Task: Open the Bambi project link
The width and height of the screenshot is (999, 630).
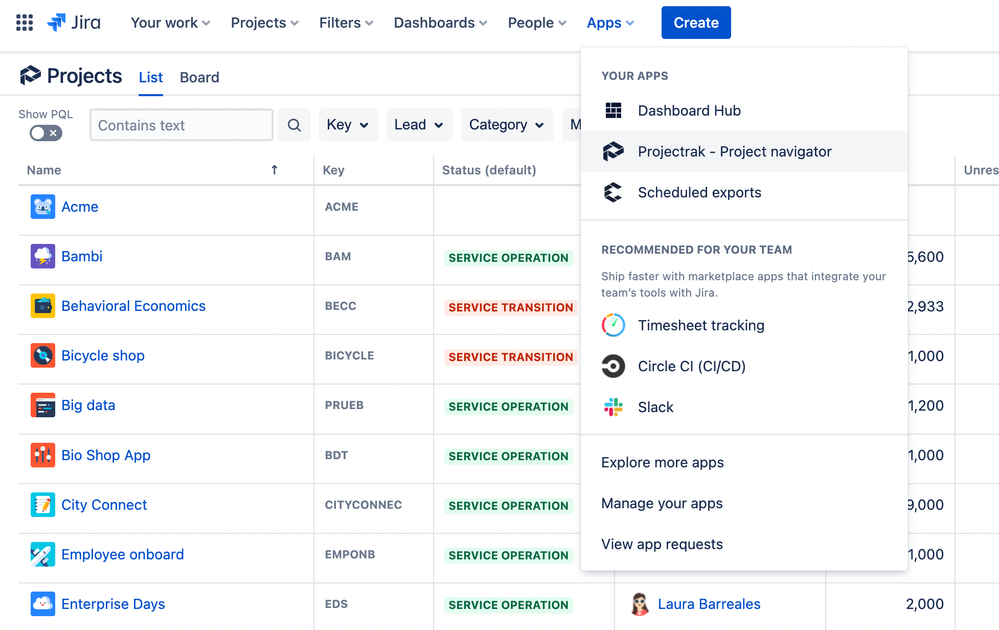Action: point(82,256)
